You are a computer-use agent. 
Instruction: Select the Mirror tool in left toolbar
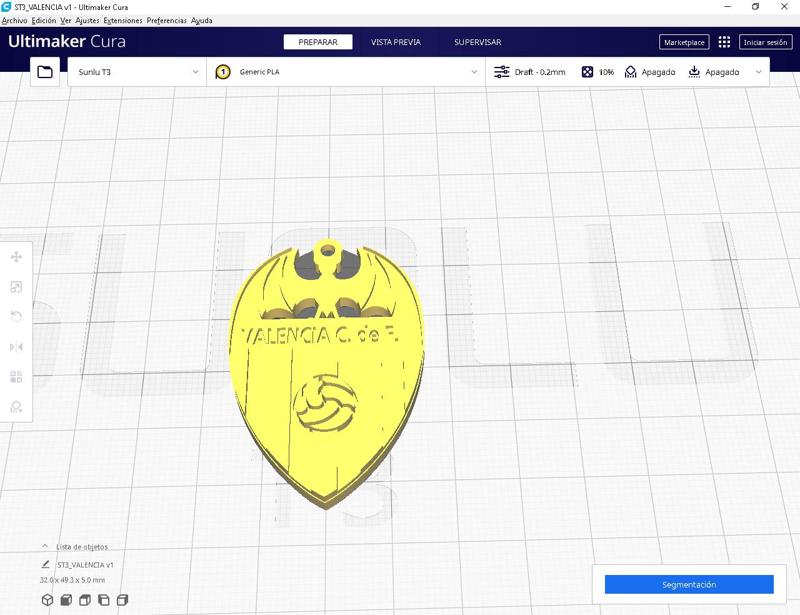click(x=16, y=347)
